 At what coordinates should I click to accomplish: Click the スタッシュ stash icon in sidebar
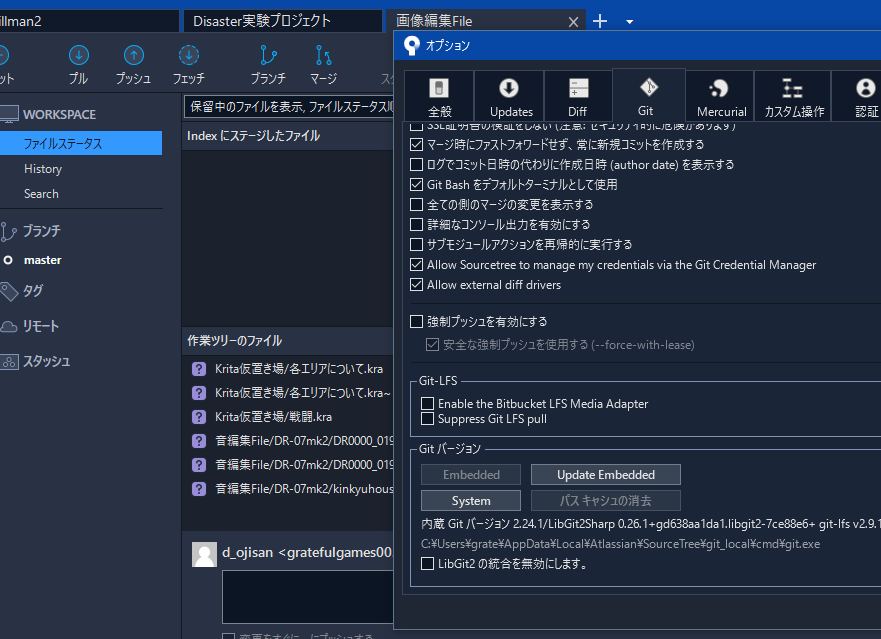click(x=9, y=361)
